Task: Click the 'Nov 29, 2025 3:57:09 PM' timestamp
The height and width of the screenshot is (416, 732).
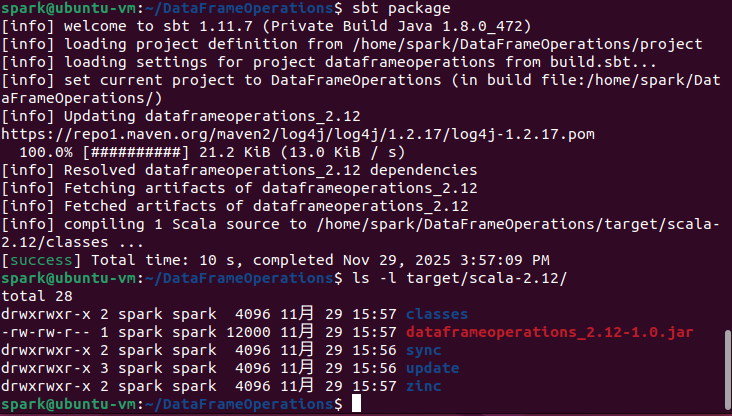Action: 446,260
